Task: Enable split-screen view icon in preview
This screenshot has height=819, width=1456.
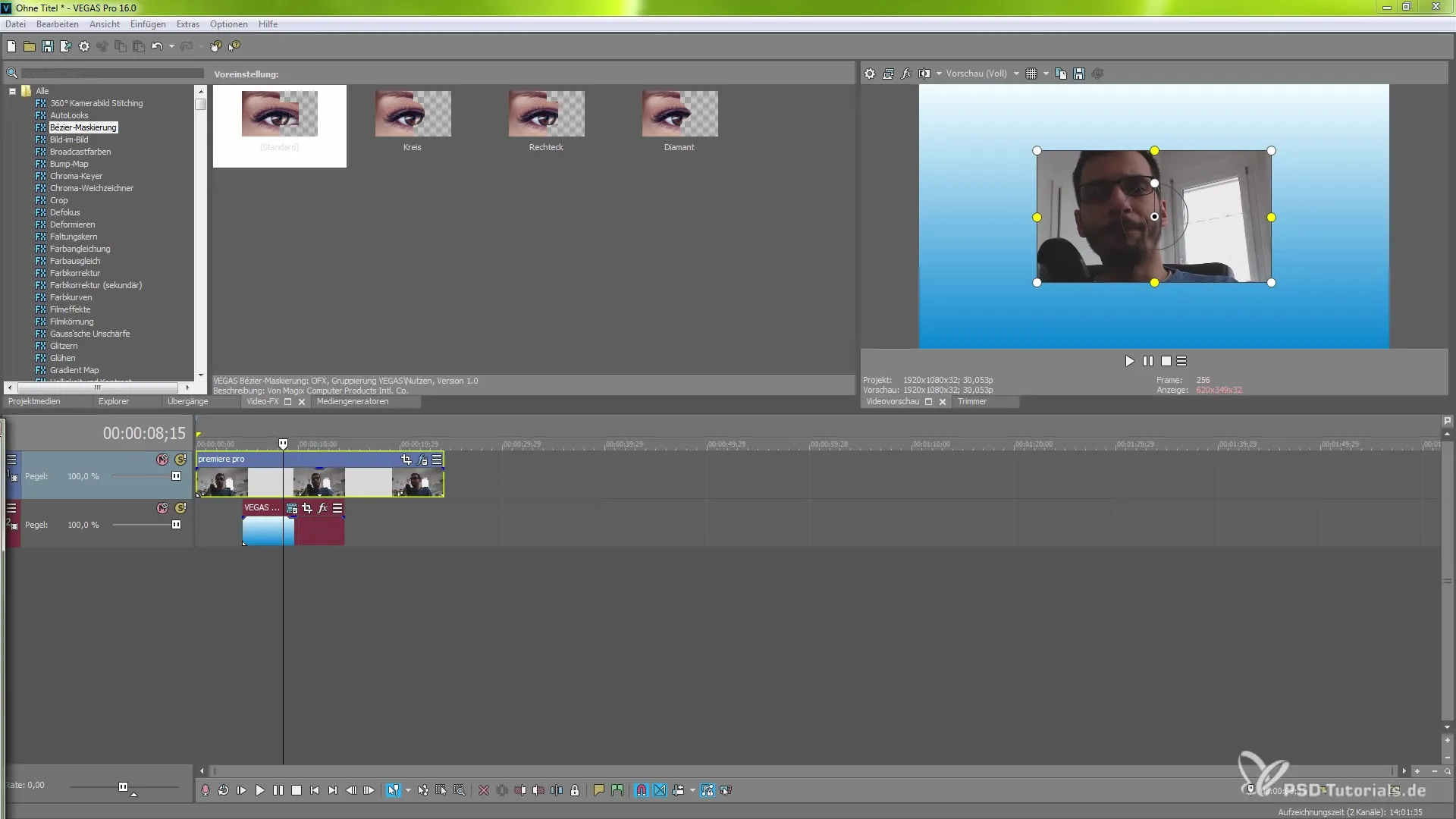Action: tap(924, 74)
